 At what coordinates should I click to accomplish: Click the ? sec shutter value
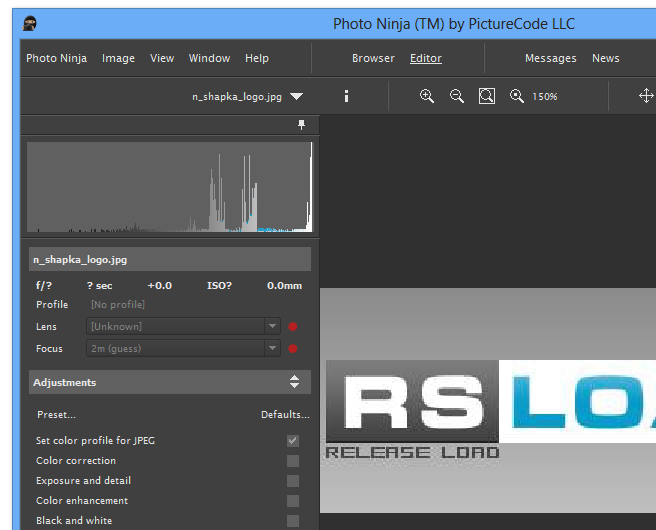(100, 286)
